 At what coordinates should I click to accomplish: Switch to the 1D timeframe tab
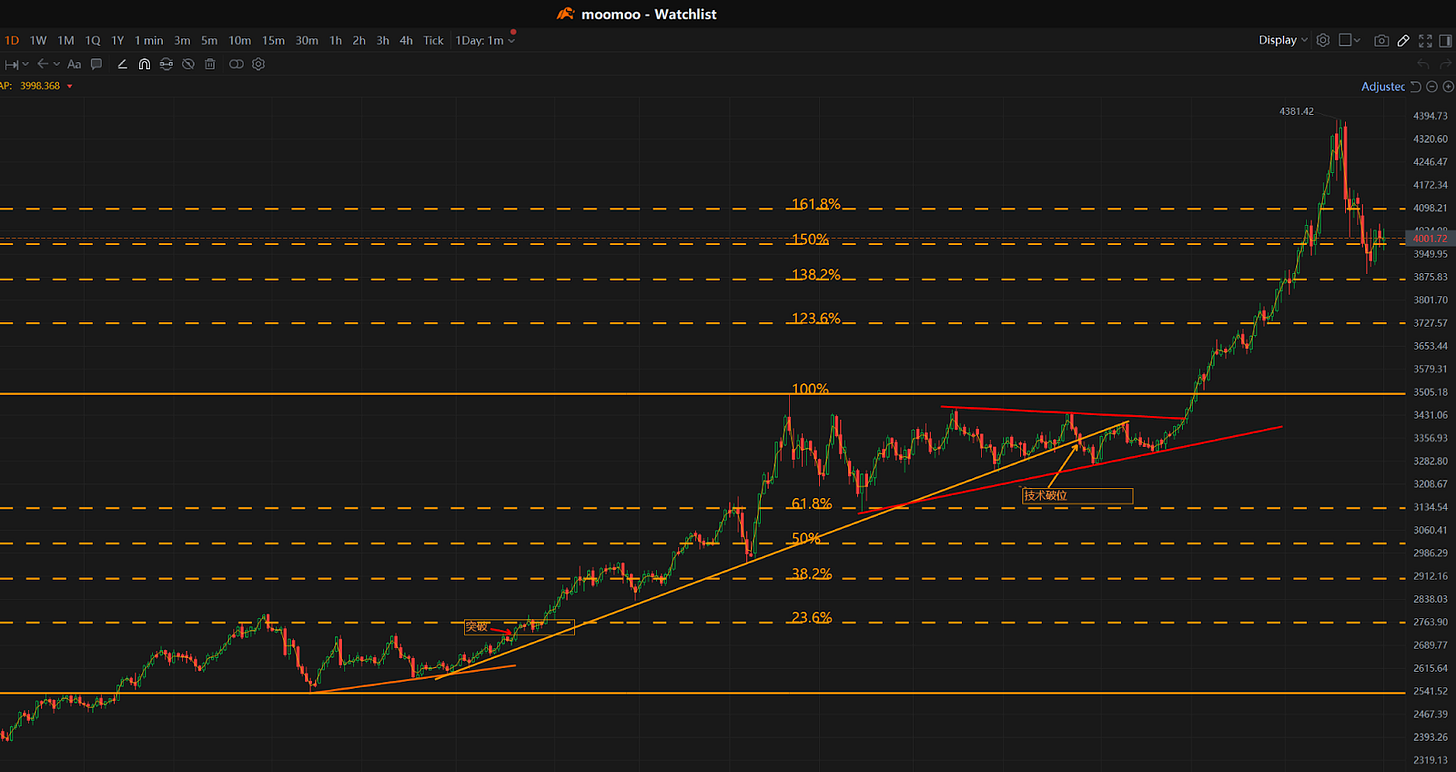click(x=12, y=40)
